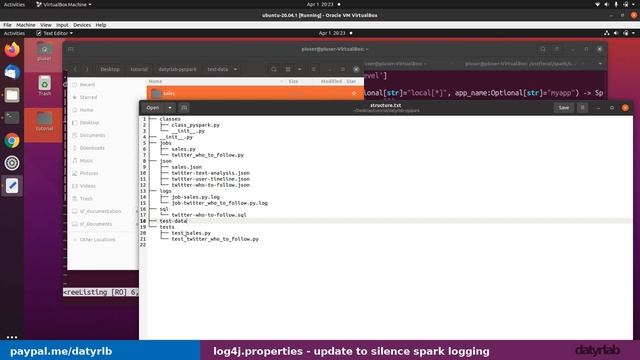This screenshot has height=360, width=640.
Task: Sort by the Size column header
Action: coord(293,82)
